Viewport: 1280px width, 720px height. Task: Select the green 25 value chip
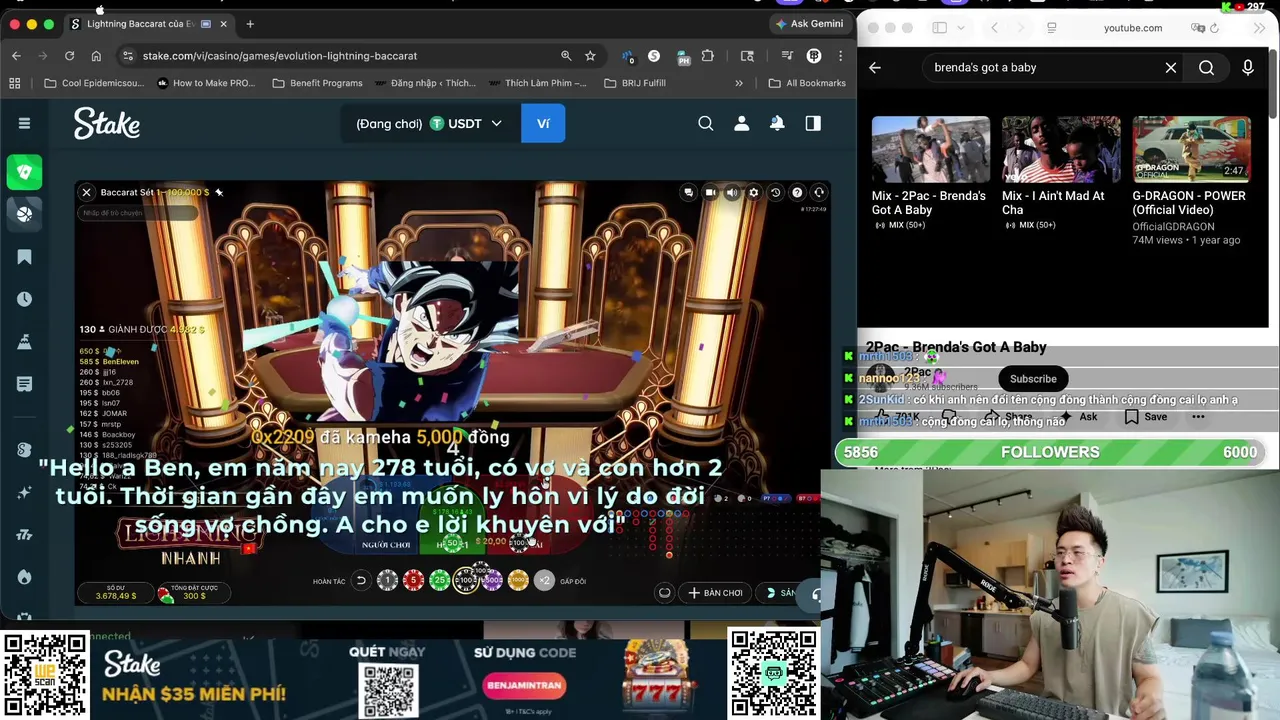[x=440, y=580]
